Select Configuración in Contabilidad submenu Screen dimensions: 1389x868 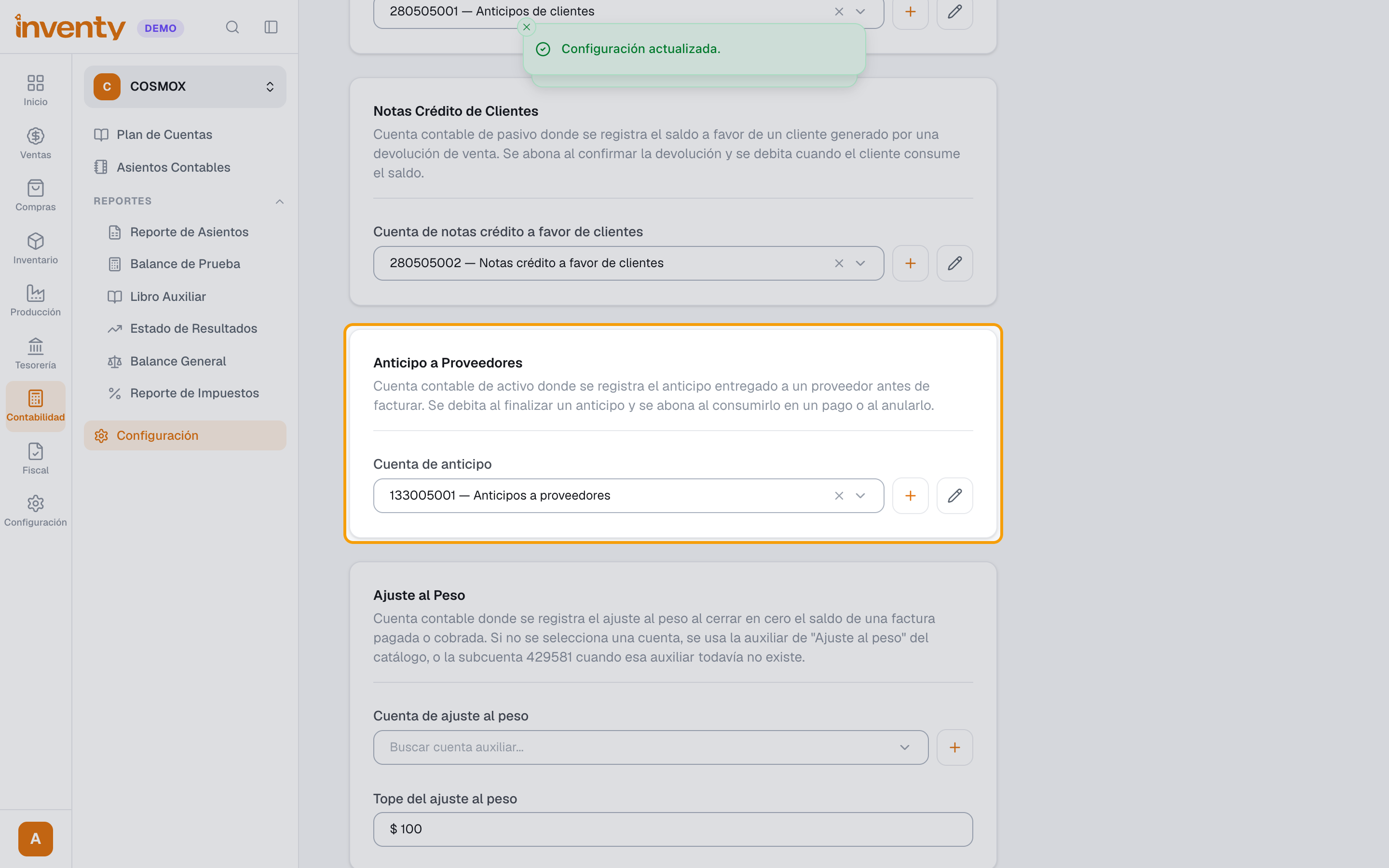[185, 436]
